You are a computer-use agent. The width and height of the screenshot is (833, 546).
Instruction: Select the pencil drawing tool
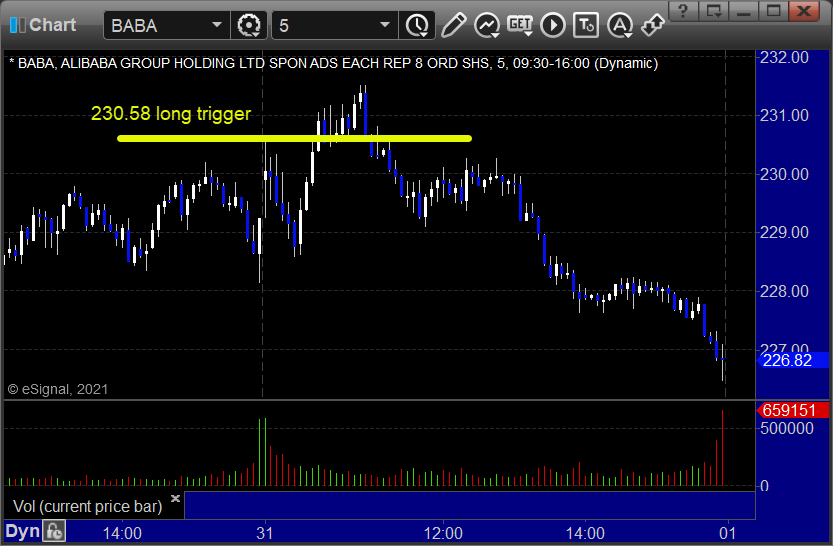[x=453, y=25]
